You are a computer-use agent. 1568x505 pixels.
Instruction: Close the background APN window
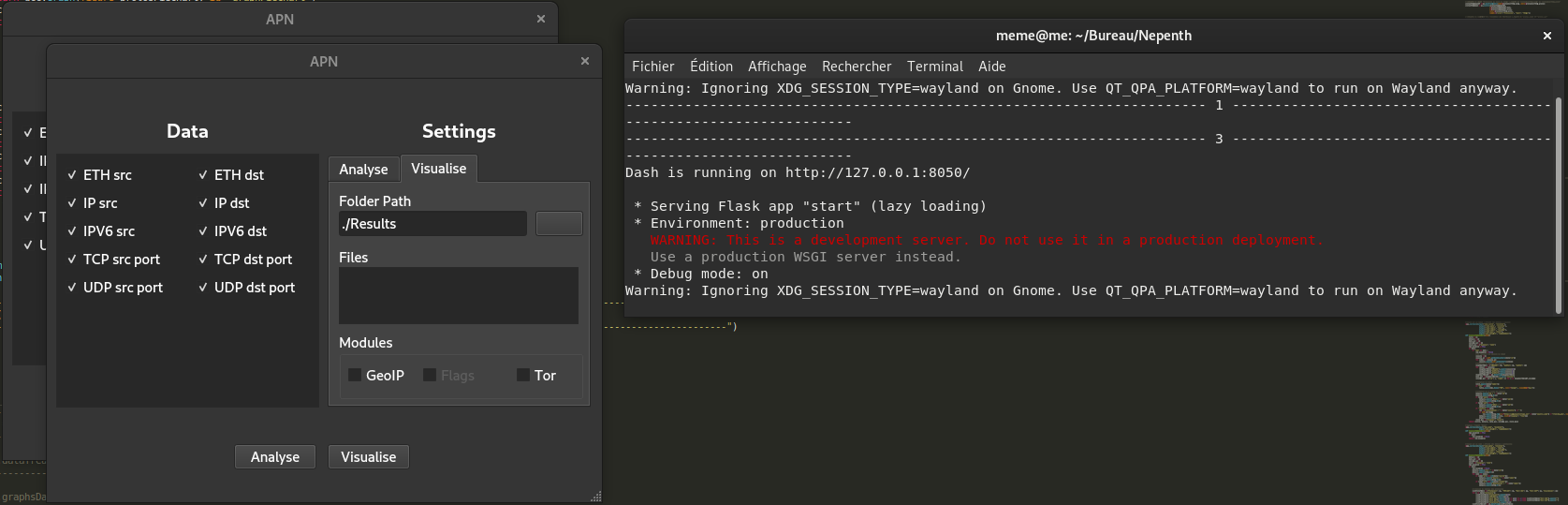pos(541,19)
